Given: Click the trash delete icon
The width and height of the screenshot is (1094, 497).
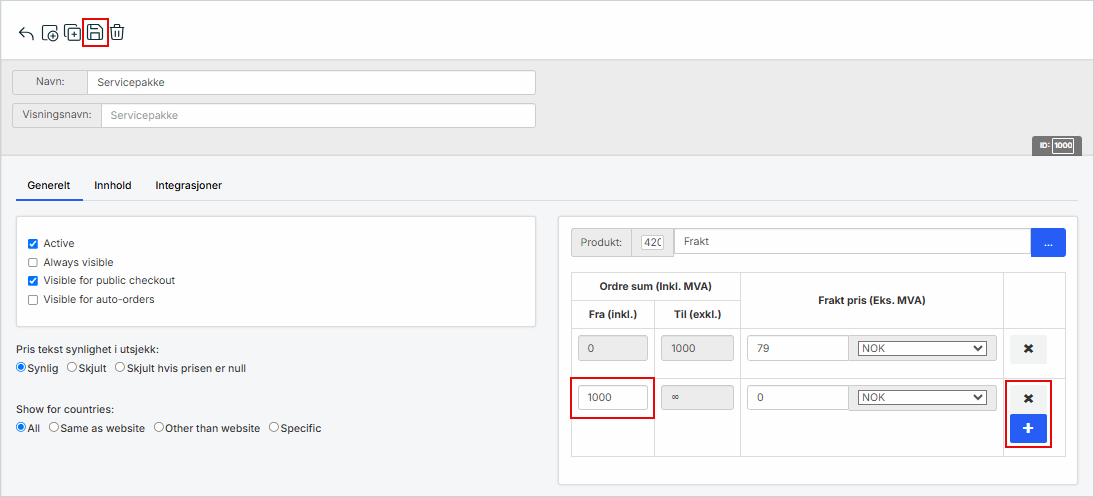Looking at the screenshot, I should click(117, 33).
